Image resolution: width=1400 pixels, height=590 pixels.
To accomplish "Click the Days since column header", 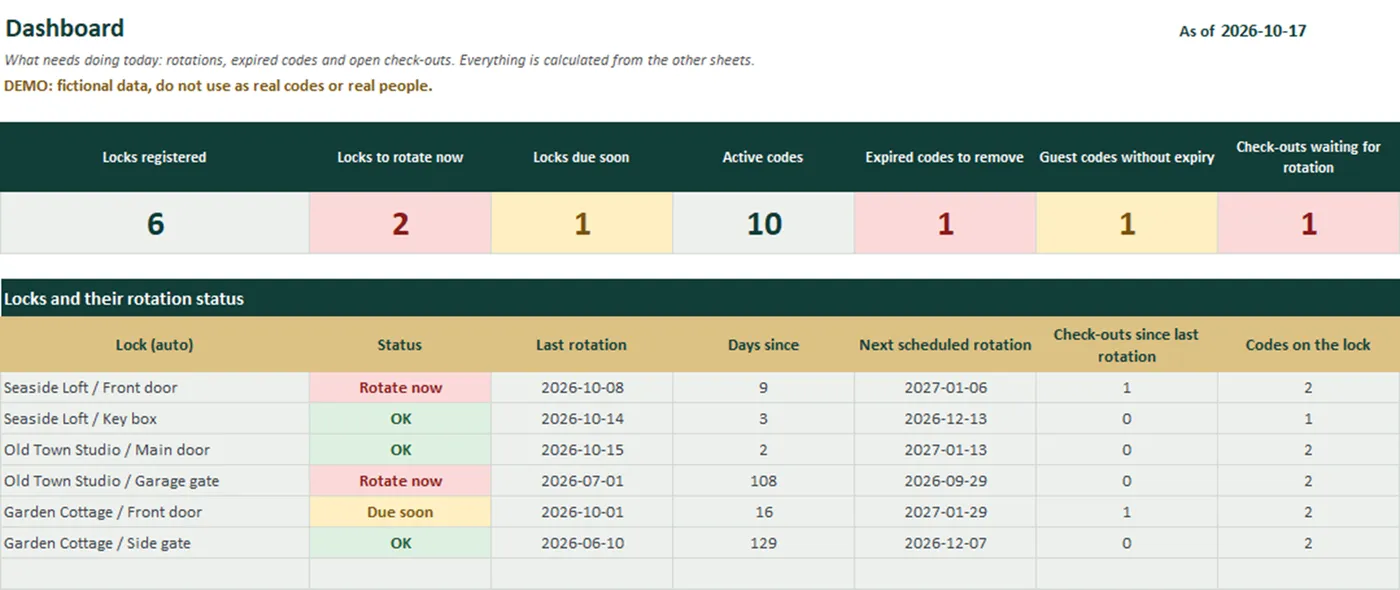I will pyautogui.click(x=763, y=345).
